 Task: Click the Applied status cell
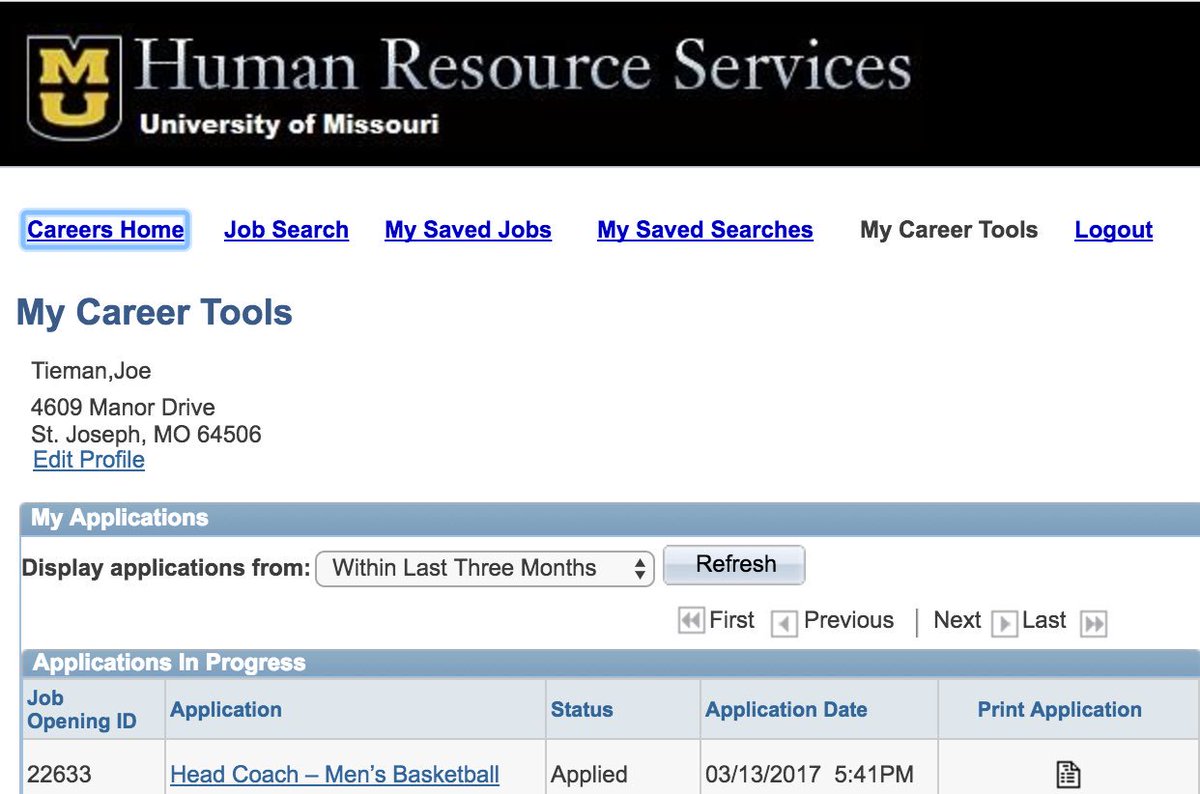[589, 774]
